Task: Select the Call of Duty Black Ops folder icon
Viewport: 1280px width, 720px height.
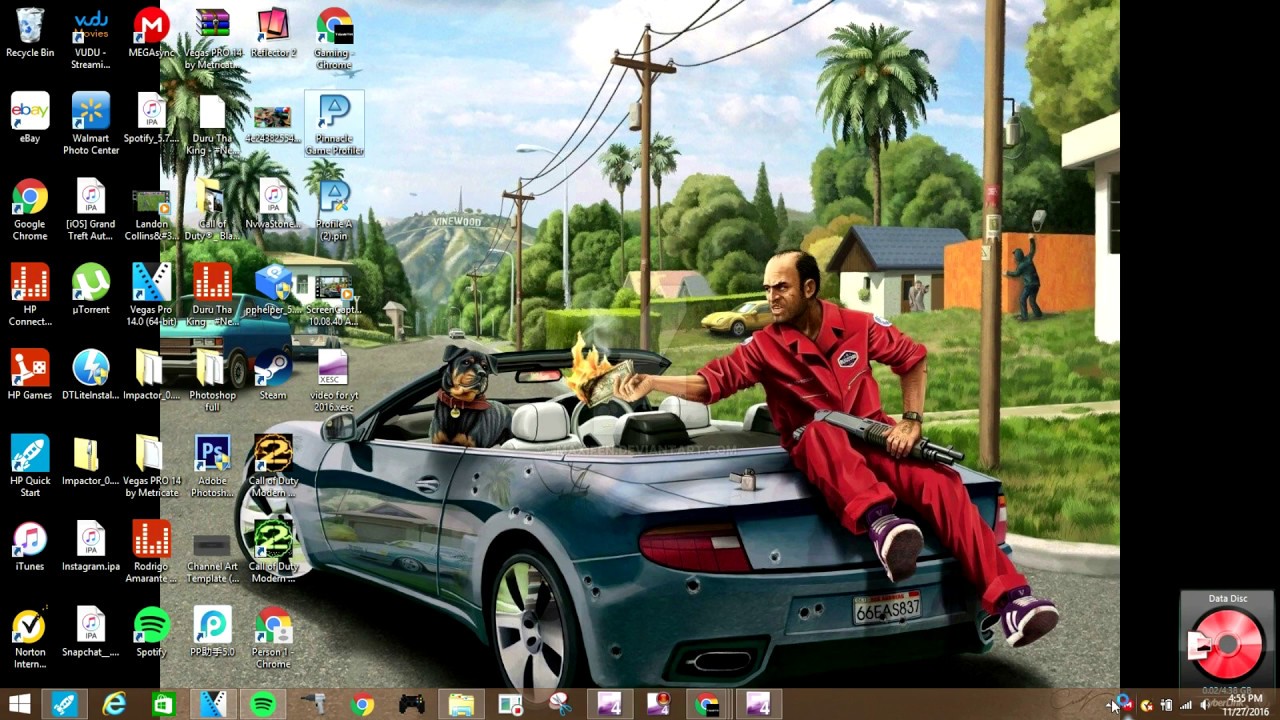Action: (x=212, y=211)
